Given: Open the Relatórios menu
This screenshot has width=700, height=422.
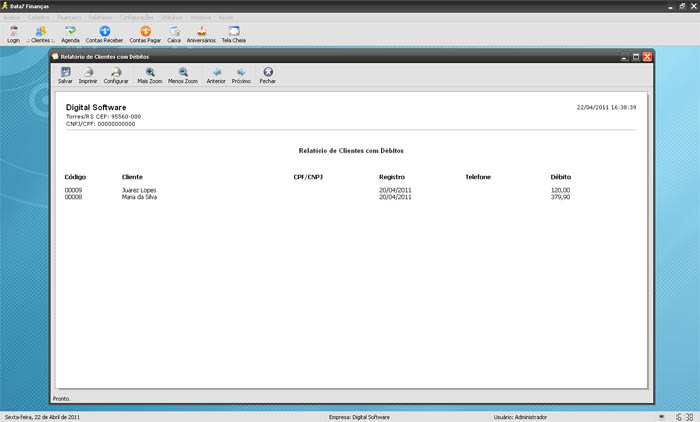Looking at the screenshot, I should [100, 17].
